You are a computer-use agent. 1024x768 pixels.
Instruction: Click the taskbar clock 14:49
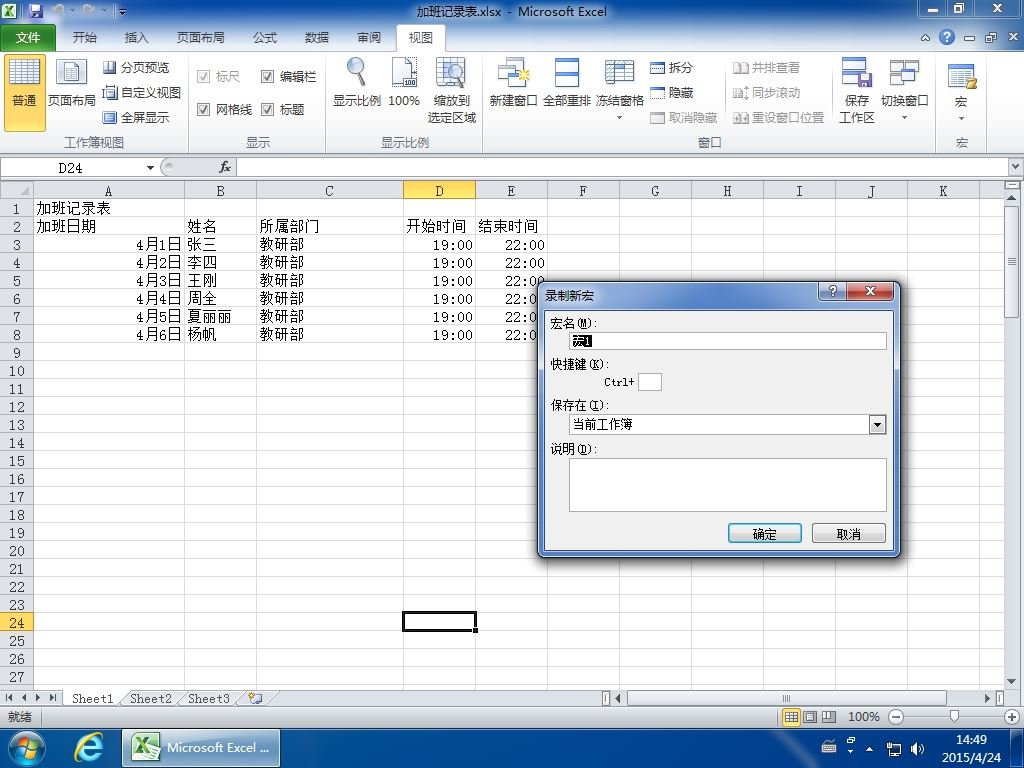click(971, 739)
